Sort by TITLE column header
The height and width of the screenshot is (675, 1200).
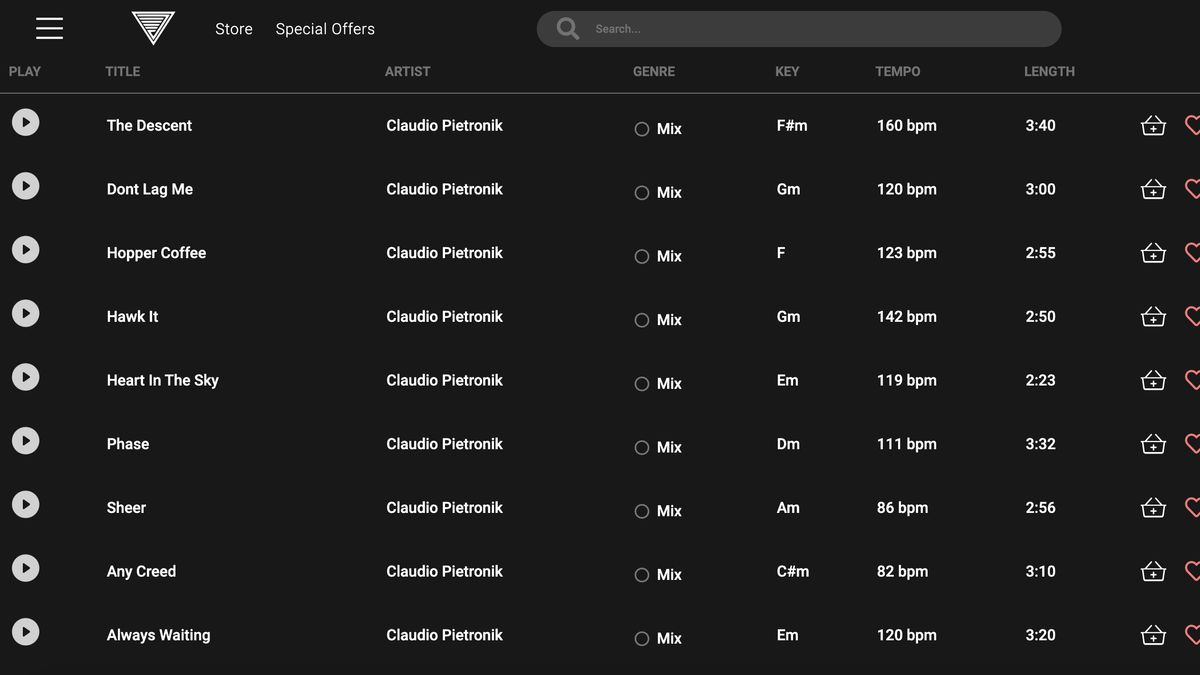pos(122,71)
